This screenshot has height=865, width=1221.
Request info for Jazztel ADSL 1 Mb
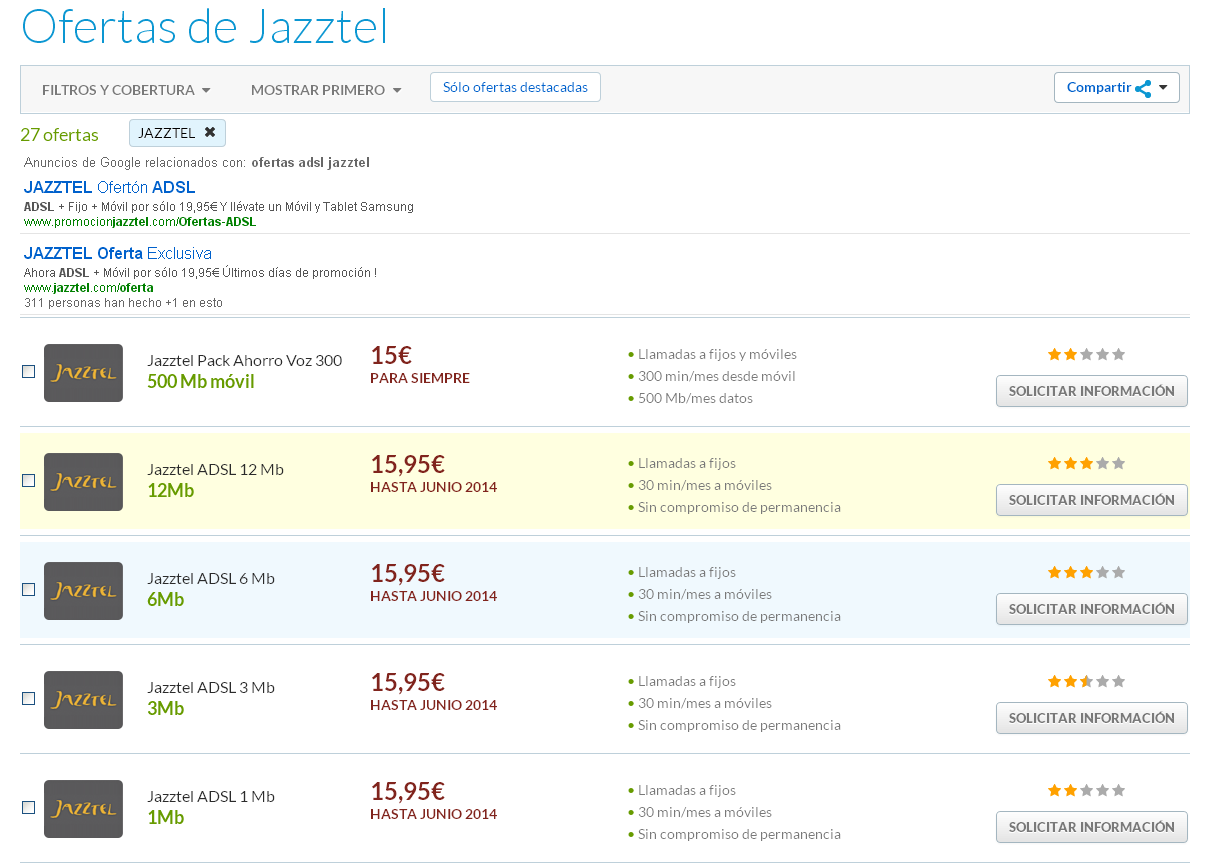click(x=1092, y=827)
